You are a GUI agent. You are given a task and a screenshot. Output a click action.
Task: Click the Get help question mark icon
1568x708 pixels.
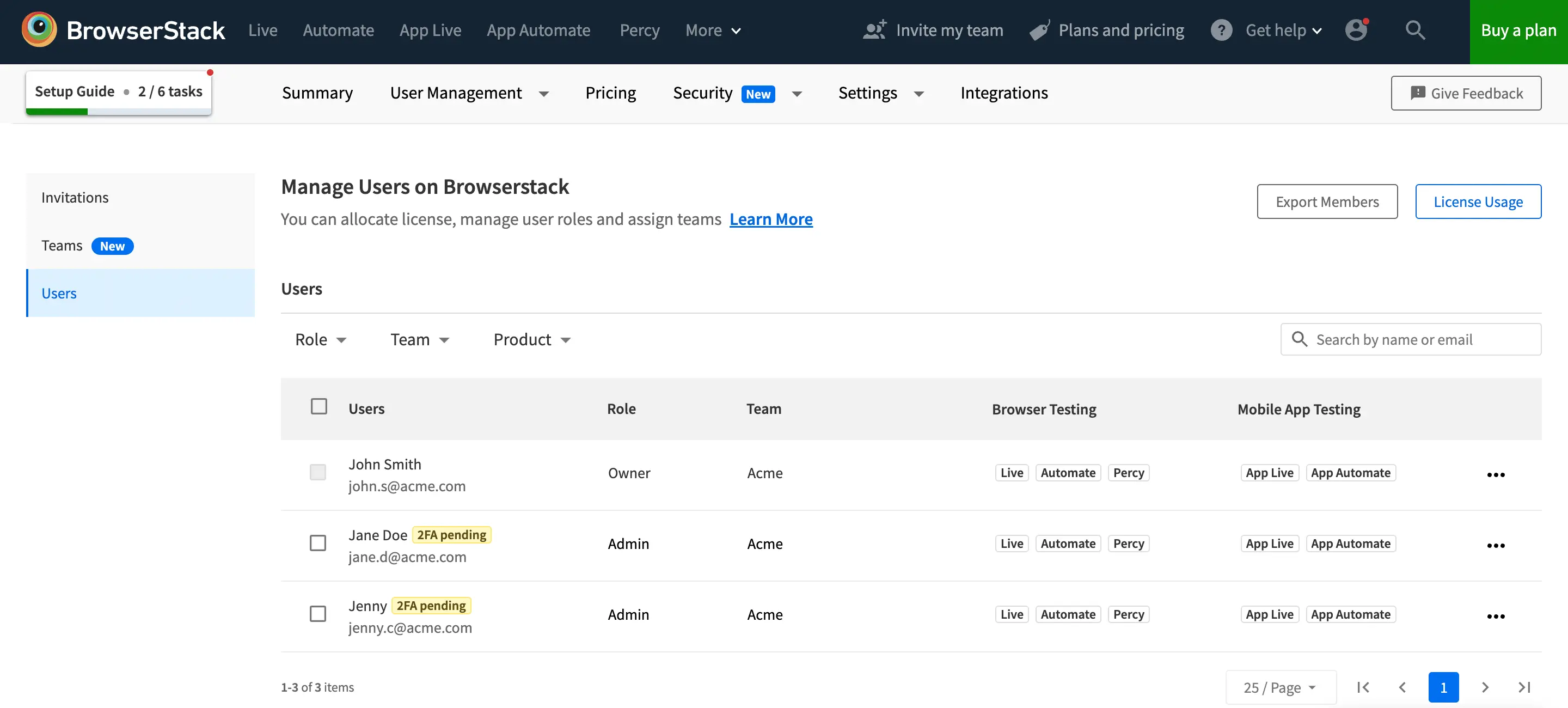(x=1221, y=30)
